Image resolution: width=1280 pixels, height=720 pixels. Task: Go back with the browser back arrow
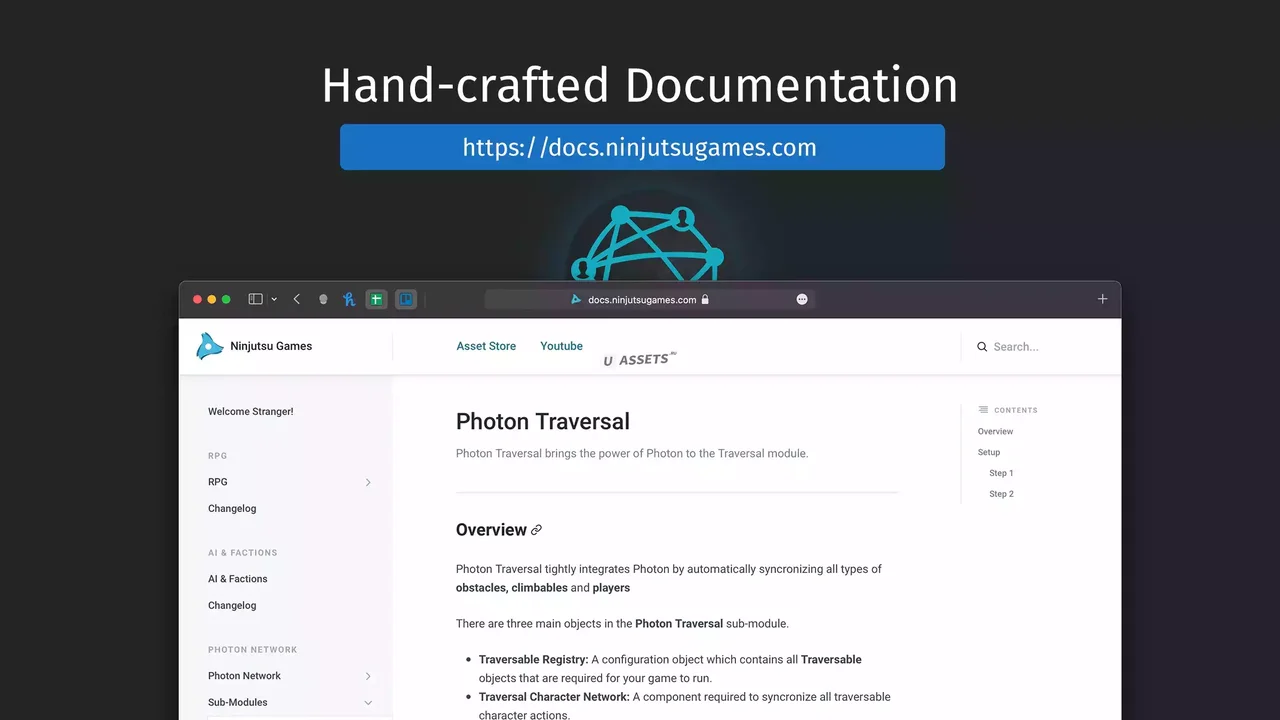click(x=297, y=299)
